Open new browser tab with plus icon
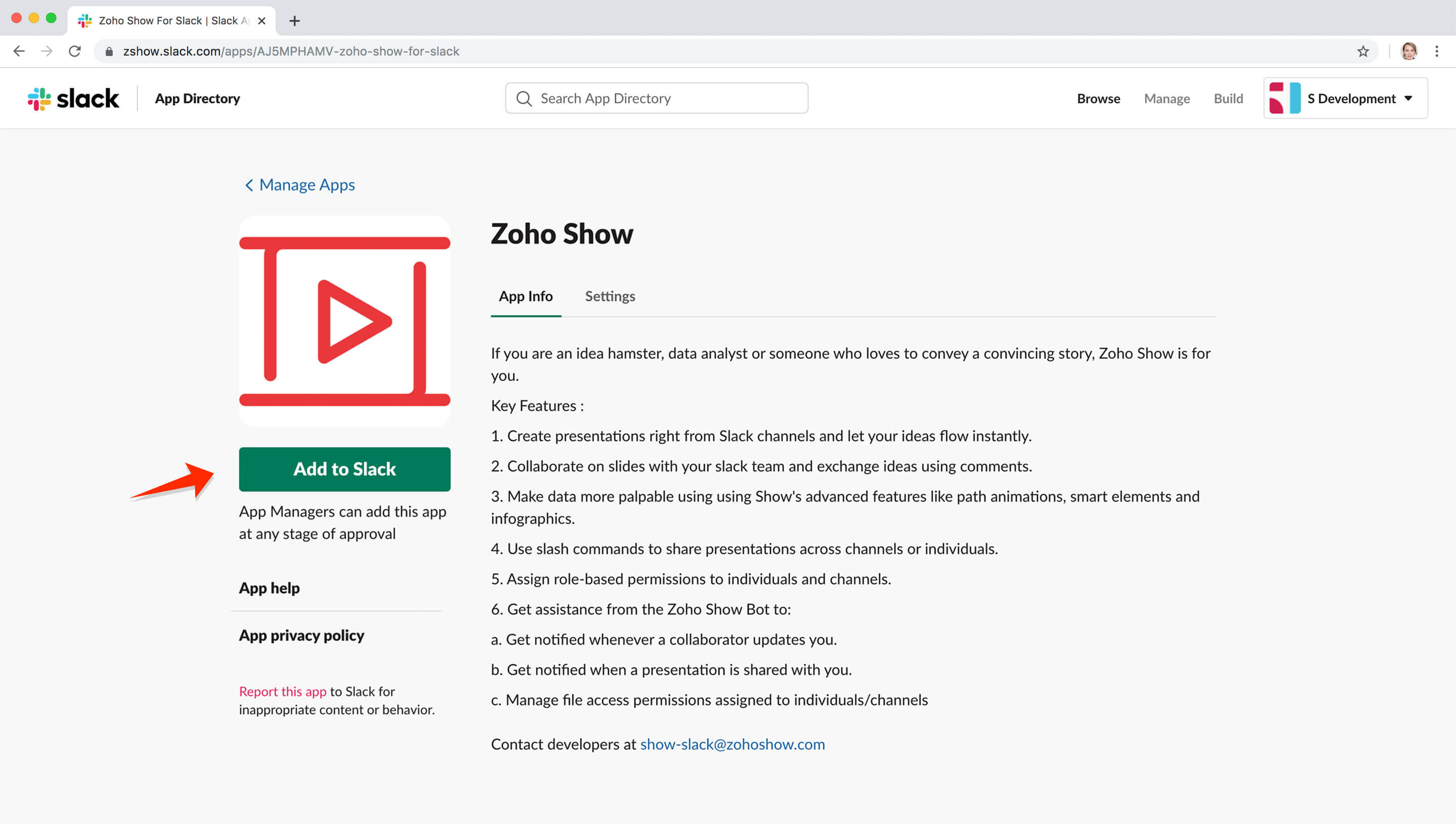 [x=294, y=21]
